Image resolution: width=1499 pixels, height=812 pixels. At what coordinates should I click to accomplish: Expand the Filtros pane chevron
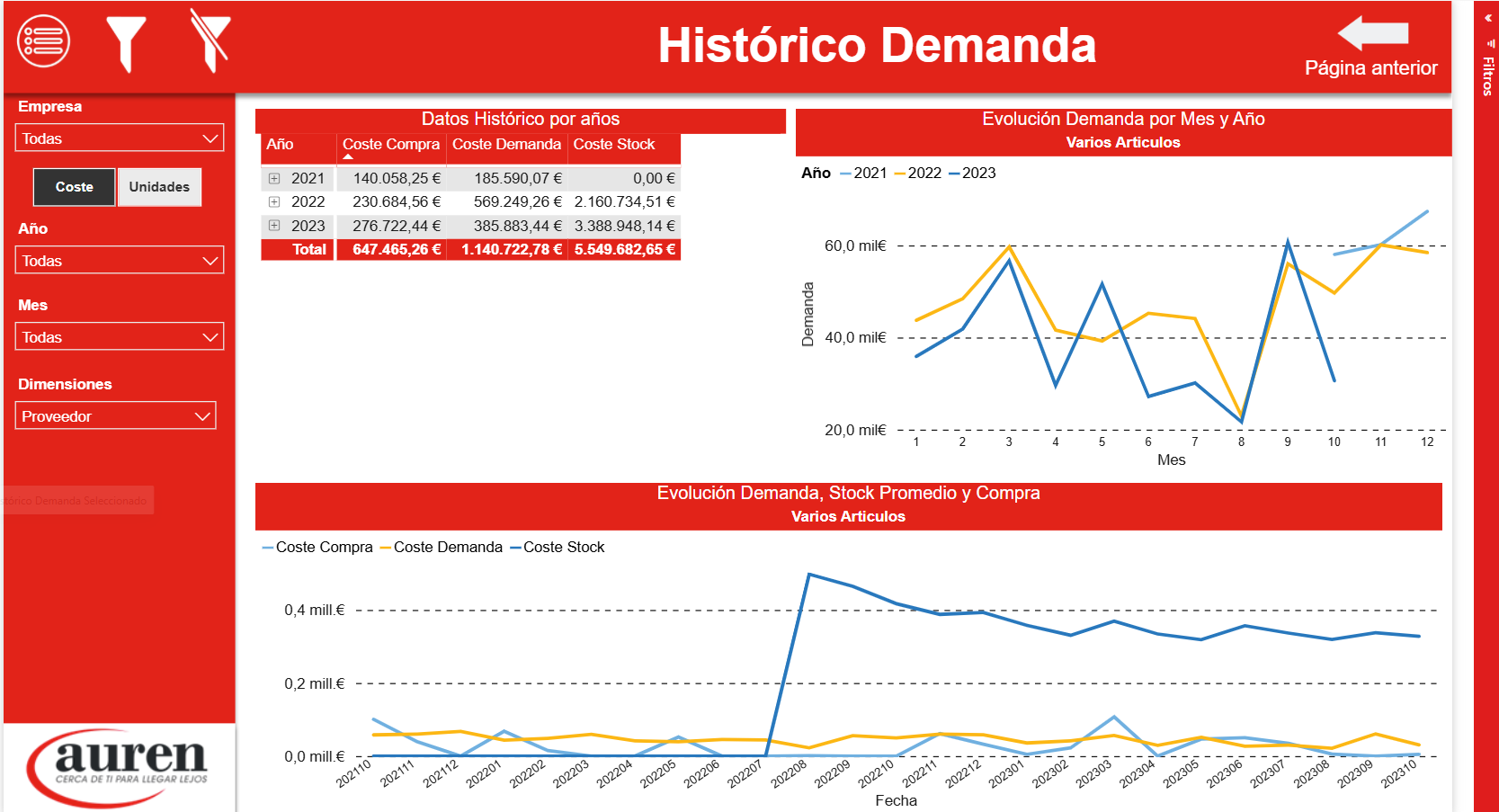[1488, 18]
